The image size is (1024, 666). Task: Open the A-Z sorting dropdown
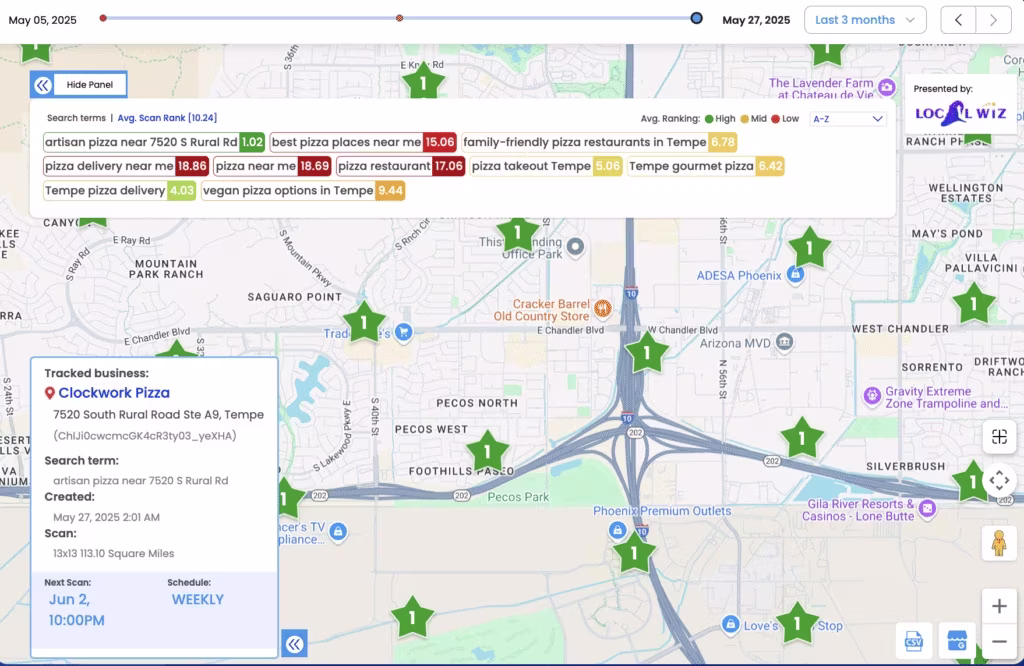click(x=846, y=119)
